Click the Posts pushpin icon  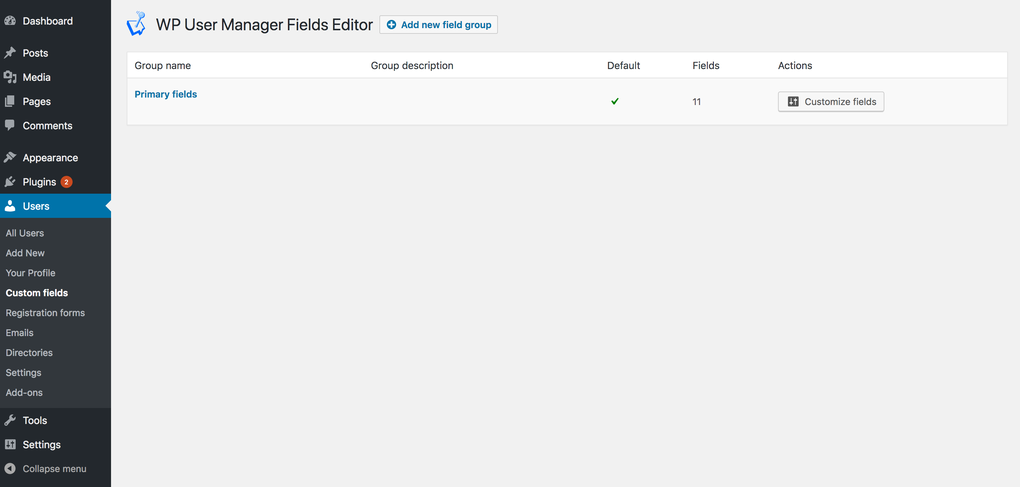10,53
